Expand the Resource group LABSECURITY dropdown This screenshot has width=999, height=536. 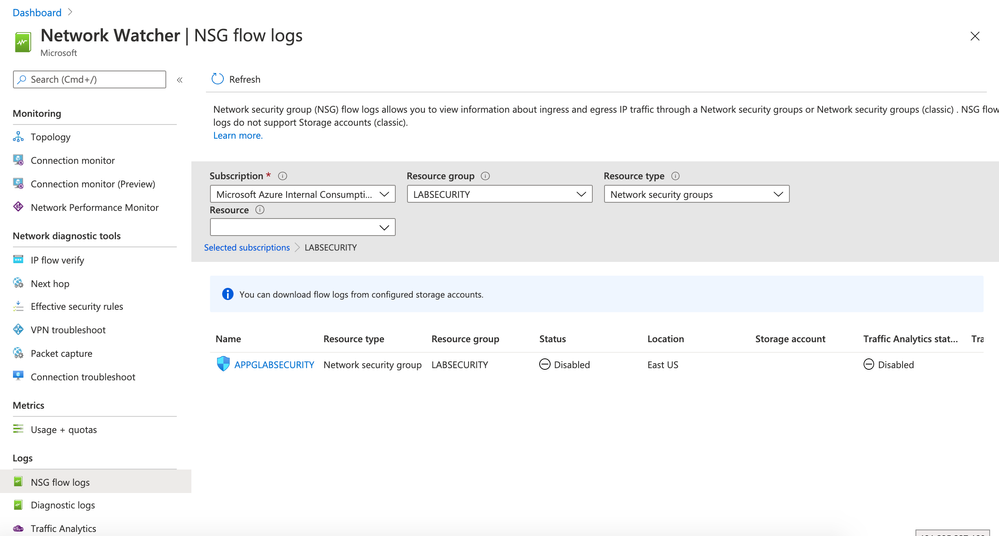(499, 194)
